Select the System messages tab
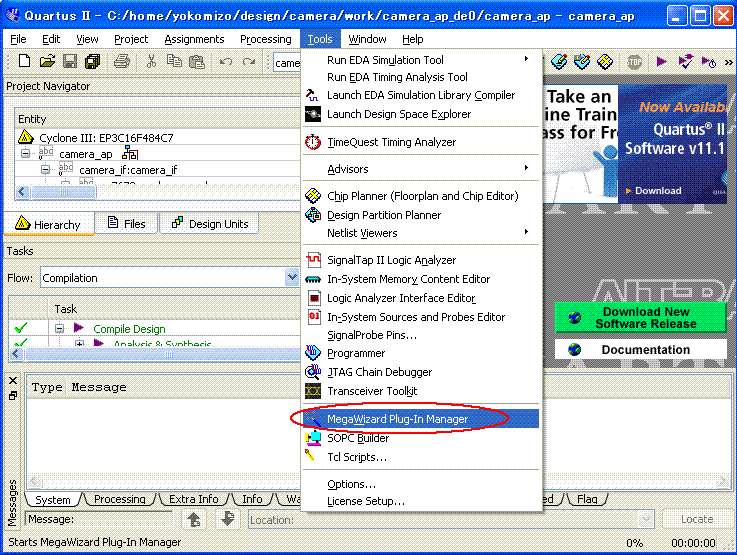This screenshot has width=737, height=555. [x=53, y=500]
